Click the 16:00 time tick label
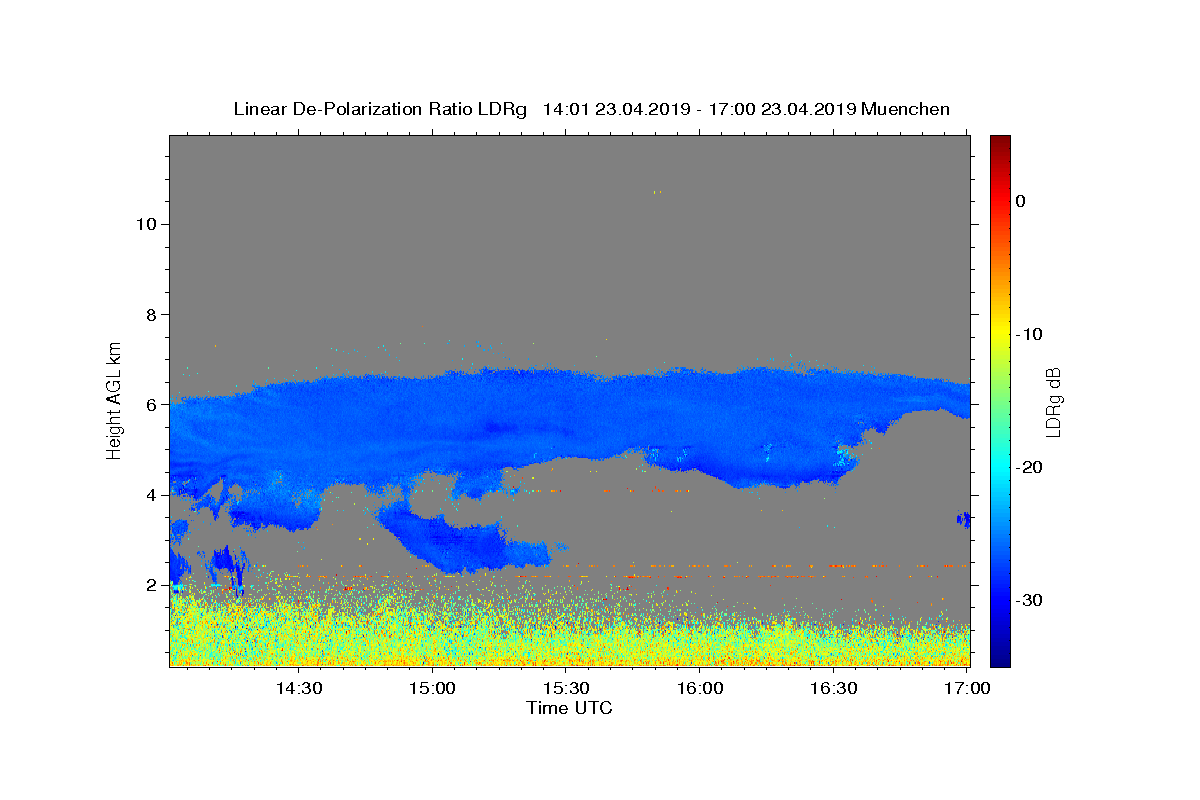This screenshot has width=1200, height=800. 700,688
